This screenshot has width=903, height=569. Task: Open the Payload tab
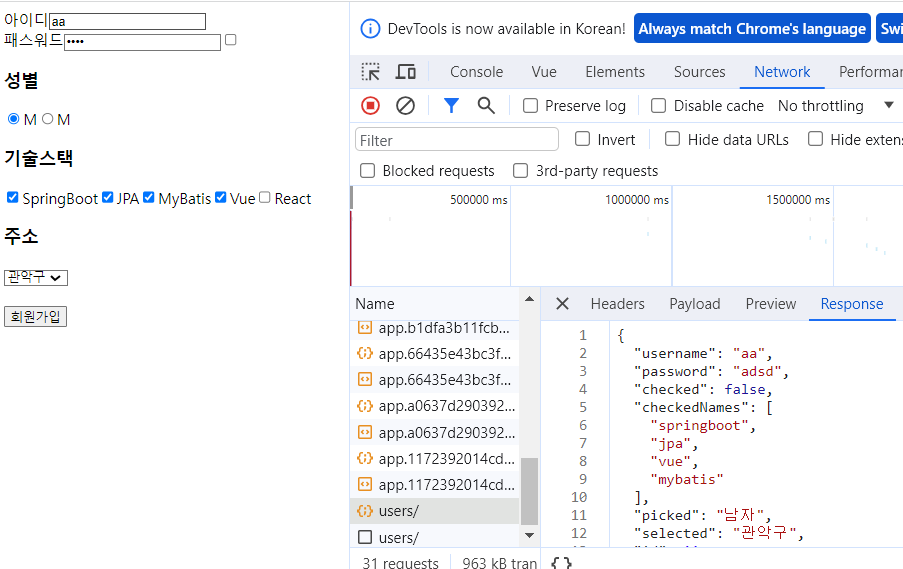click(x=695, y=304)
